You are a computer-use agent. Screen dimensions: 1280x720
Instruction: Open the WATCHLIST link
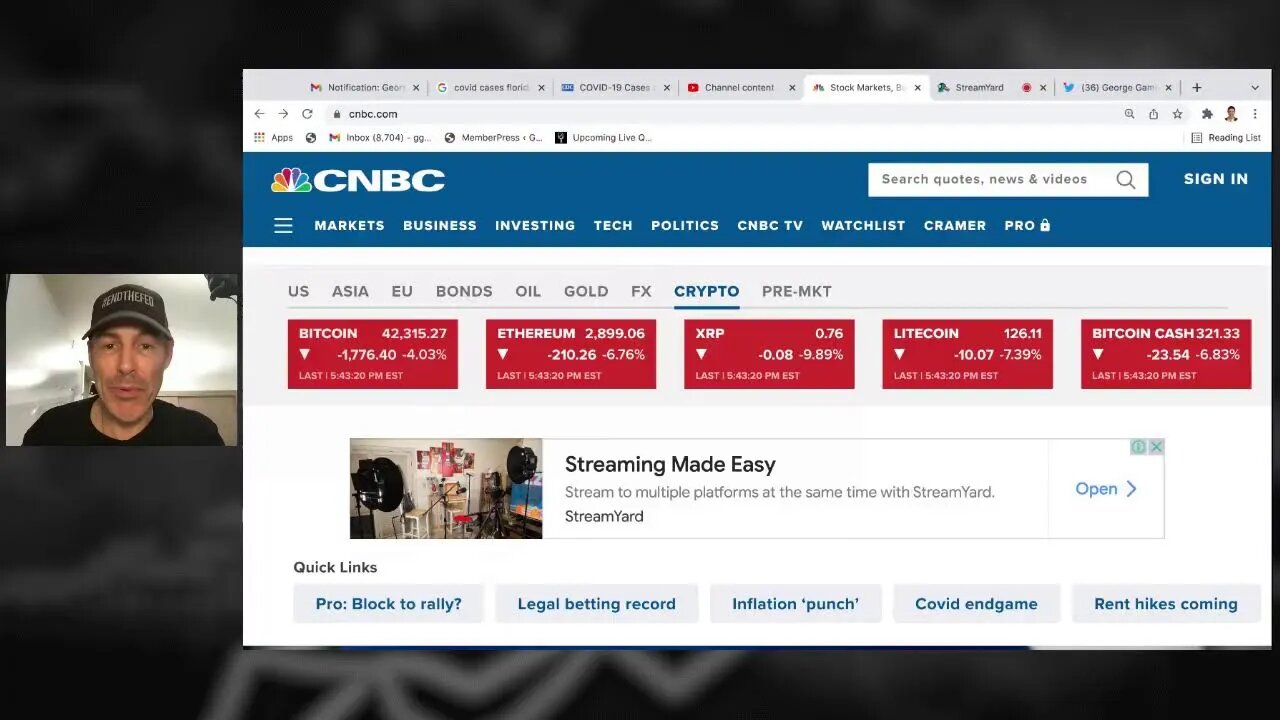[x=863, y=226]
